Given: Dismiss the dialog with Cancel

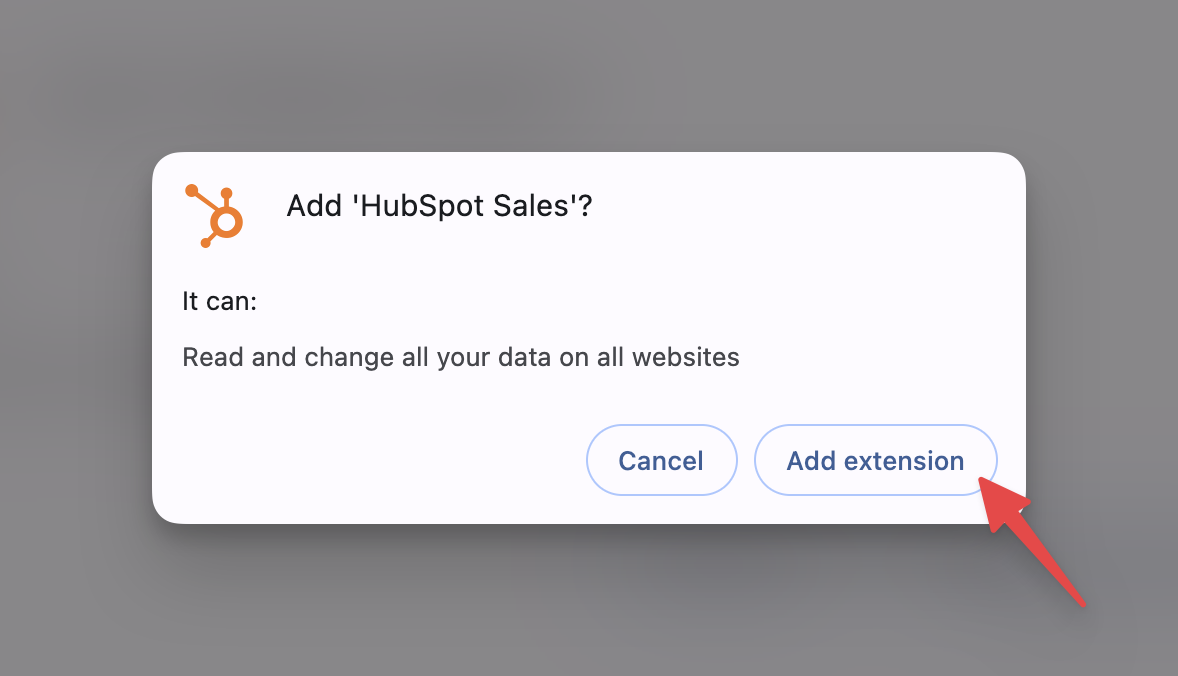Looking at the screenshot, I should (x=661, y=460).
